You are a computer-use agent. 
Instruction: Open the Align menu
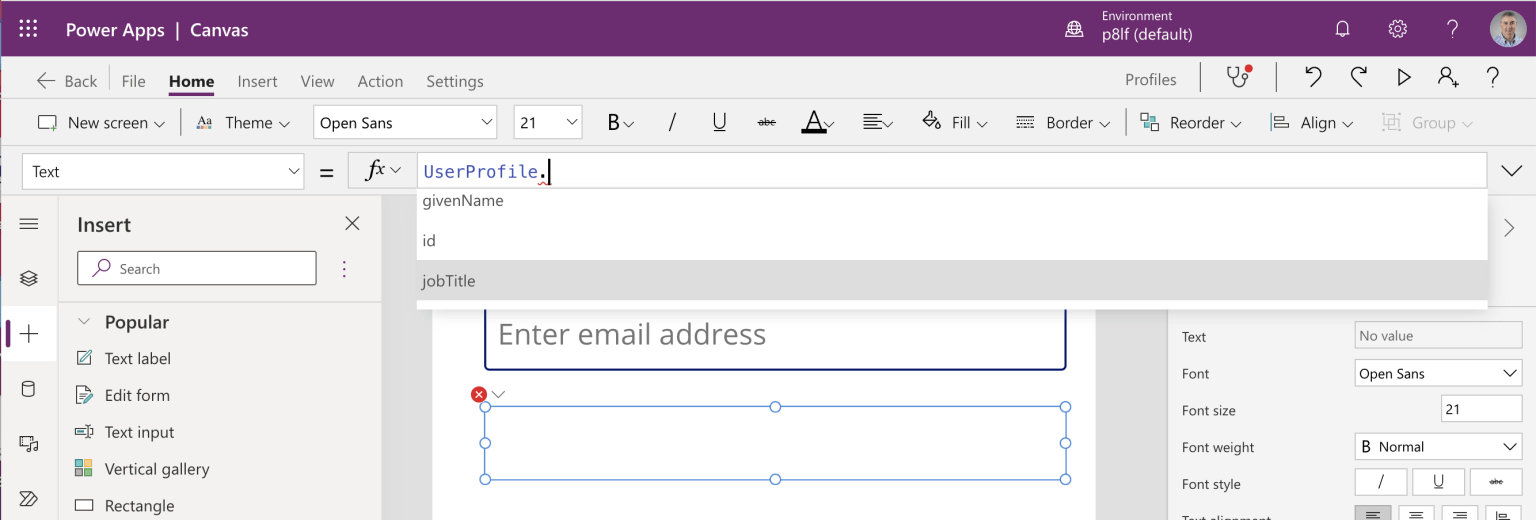(x=1311, y=122)
